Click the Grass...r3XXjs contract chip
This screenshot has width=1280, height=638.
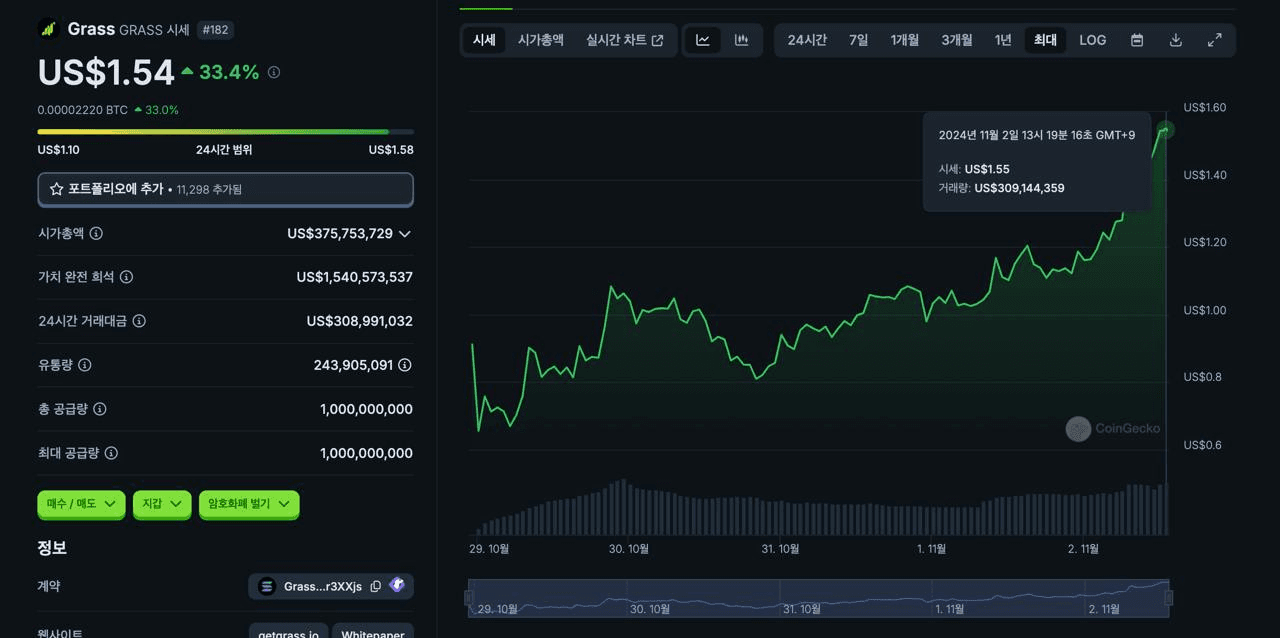tap(331, 586)
